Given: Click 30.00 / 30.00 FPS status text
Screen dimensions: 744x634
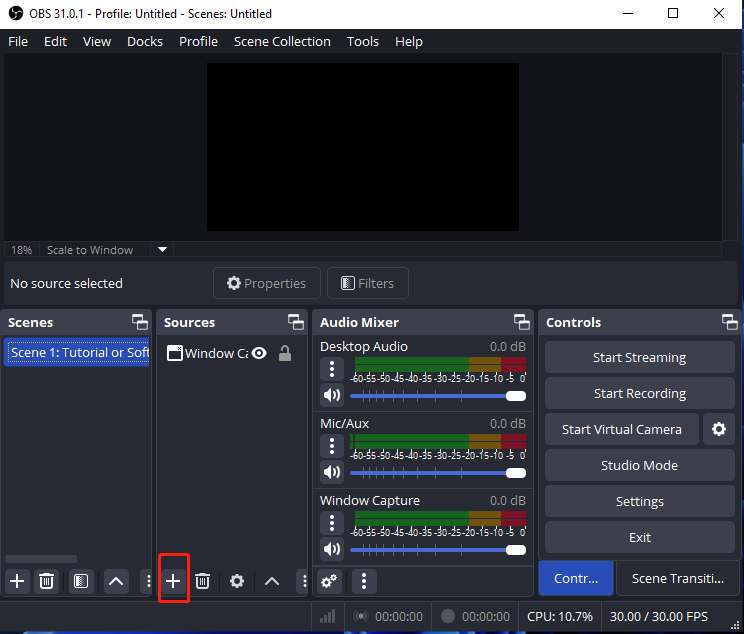Looking at the screenshot, I should click(659, 616).
